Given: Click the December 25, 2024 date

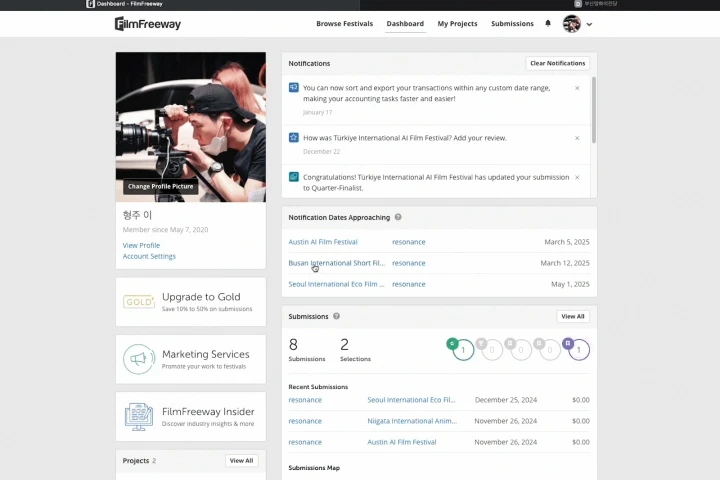Looking at the screenshot, I should 506,400.
